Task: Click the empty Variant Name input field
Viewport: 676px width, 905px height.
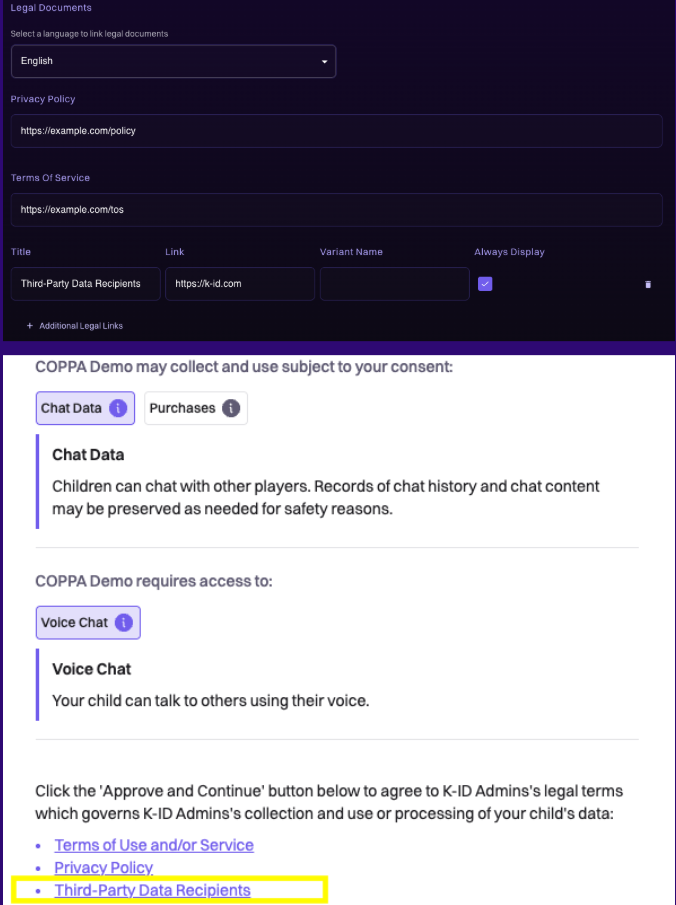Action: point(394,284)
